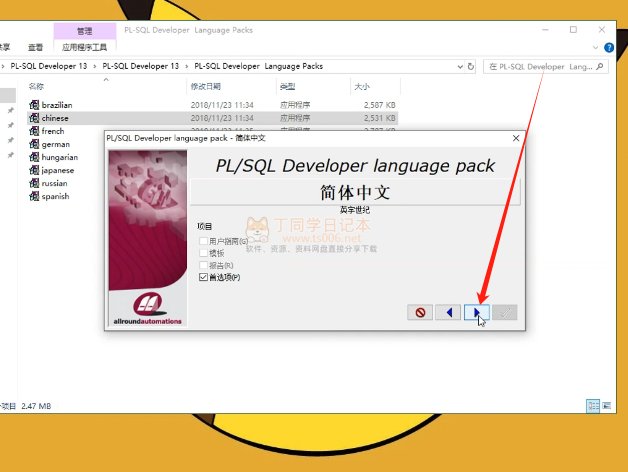Expand the address bar history dropdown
Screen dimensions: 628x472
coord(460,67)
